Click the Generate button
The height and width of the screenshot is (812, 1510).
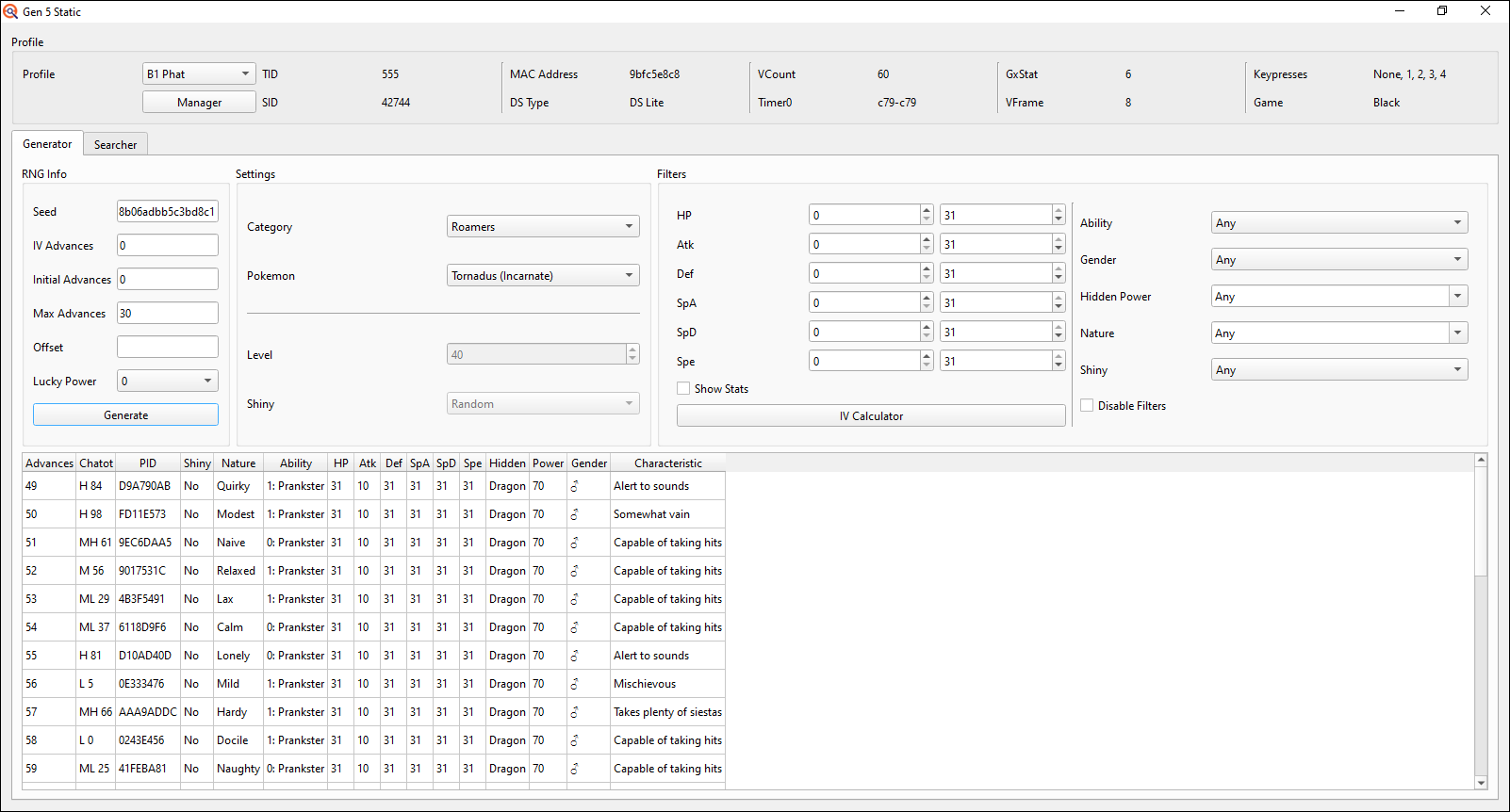pos(125,414)
